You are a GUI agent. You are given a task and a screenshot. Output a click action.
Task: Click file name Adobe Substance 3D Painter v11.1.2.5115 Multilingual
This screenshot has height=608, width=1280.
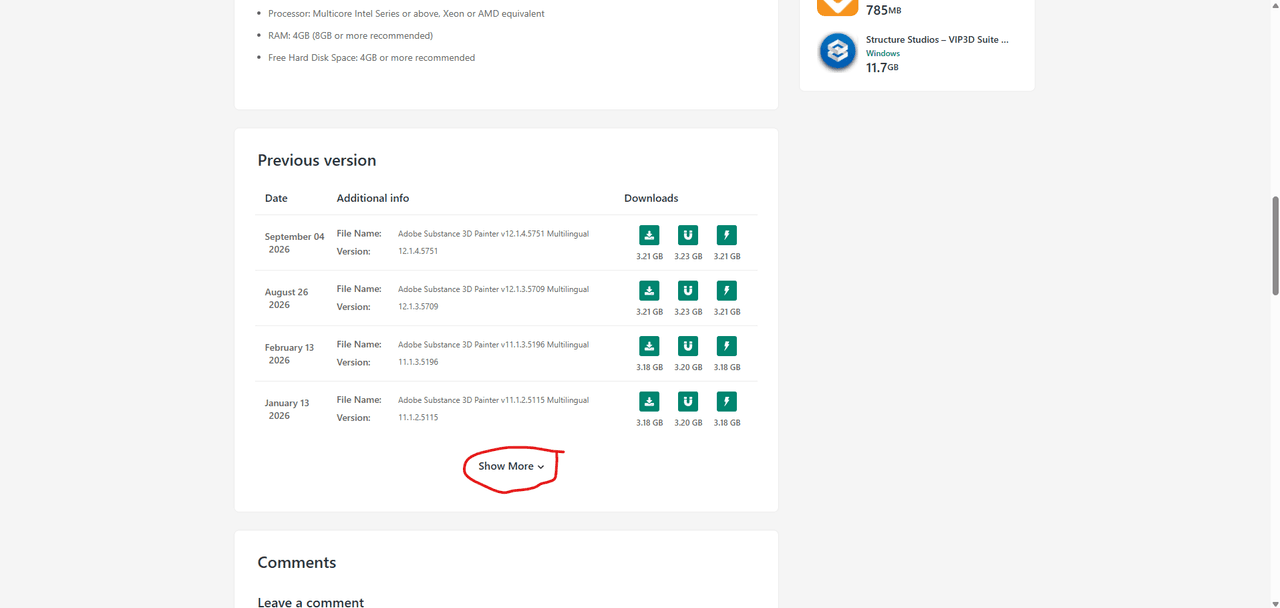coord(493,400)
